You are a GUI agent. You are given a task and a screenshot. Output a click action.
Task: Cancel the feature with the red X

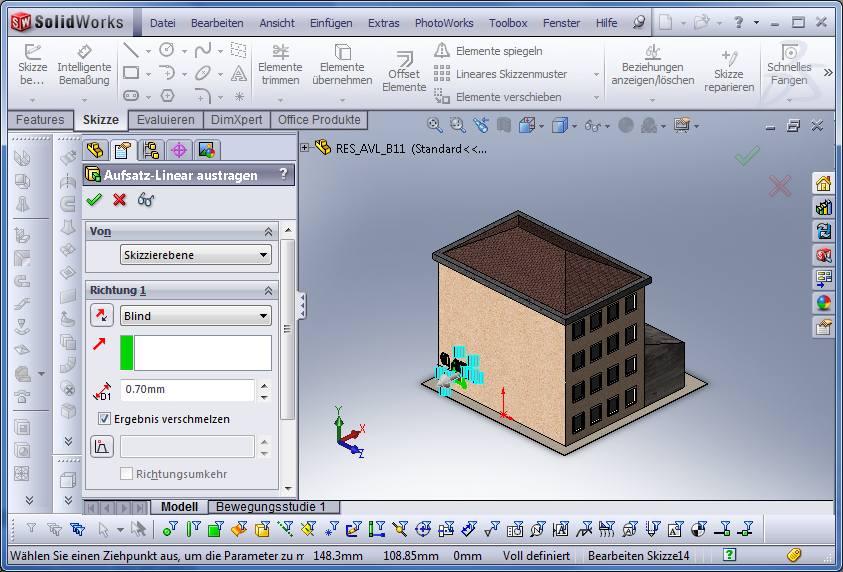pos(120,199)
